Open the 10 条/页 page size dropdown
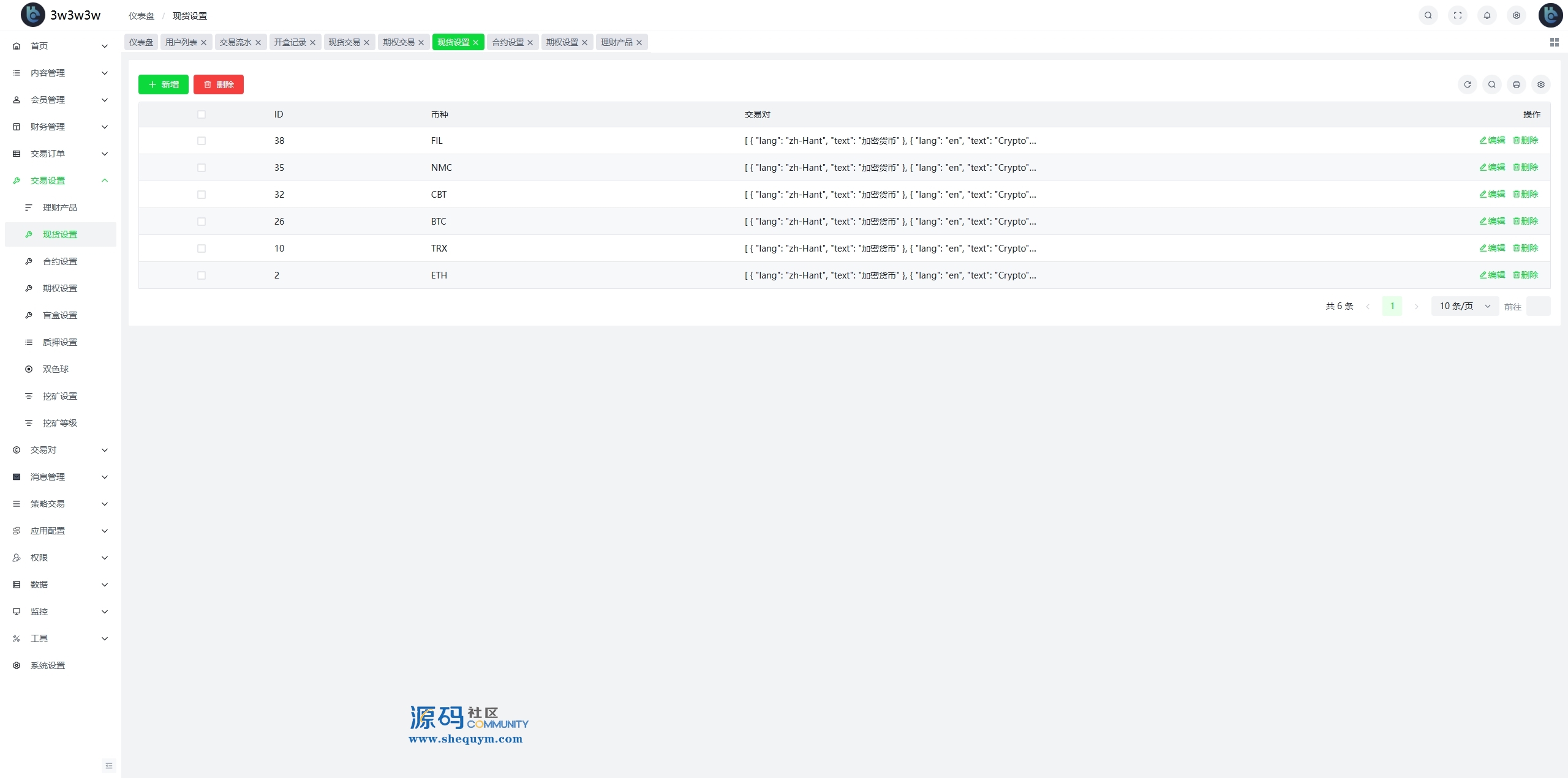This screenshot has height=778, width=1568. point(1464,306)
